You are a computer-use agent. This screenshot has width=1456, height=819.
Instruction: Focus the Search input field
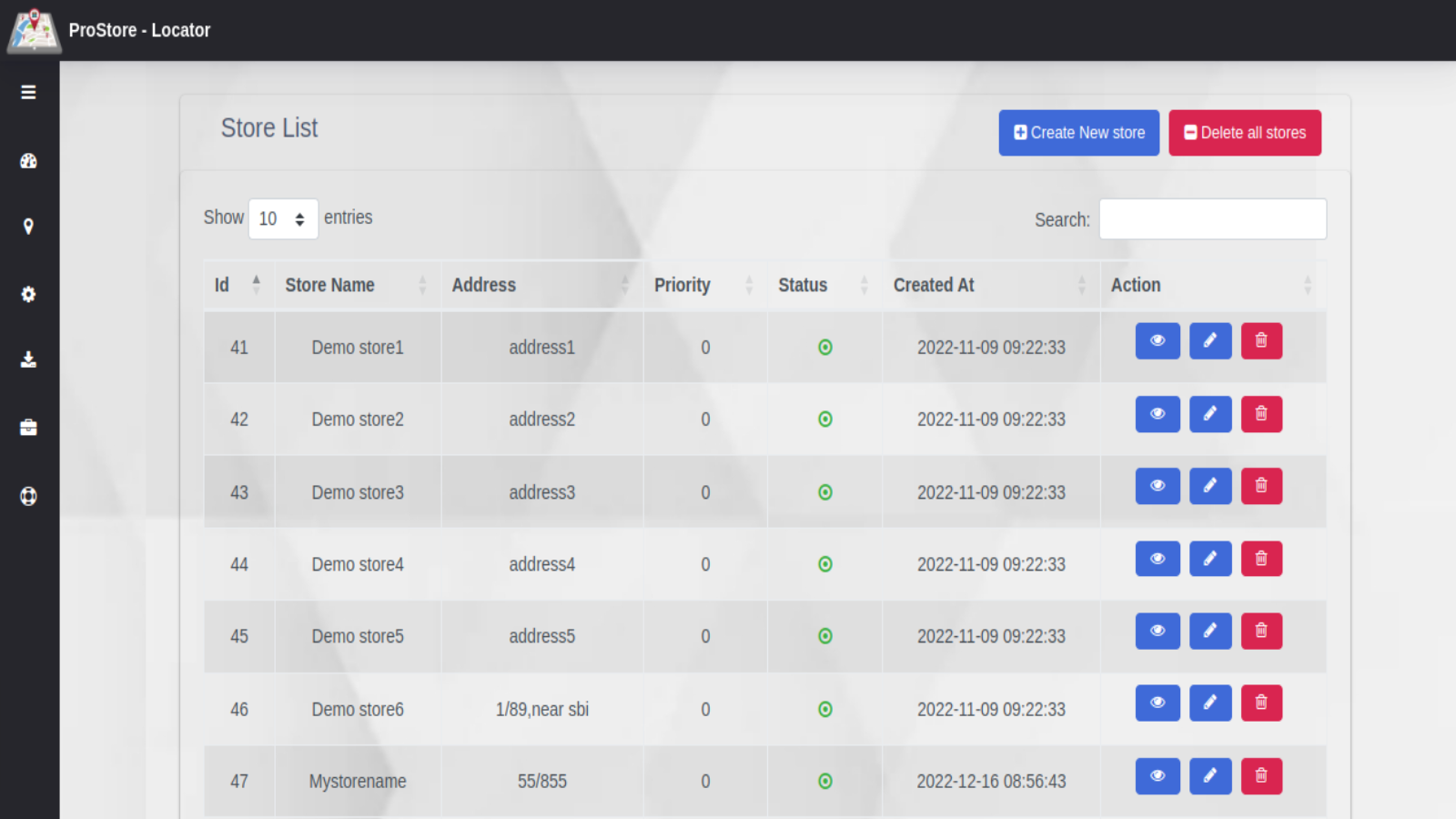pos(1213,219)
